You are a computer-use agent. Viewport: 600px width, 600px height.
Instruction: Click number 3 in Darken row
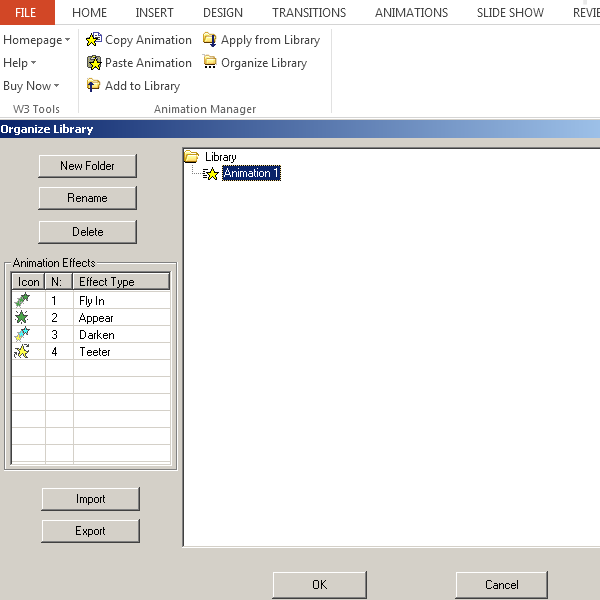click(54, 335)
